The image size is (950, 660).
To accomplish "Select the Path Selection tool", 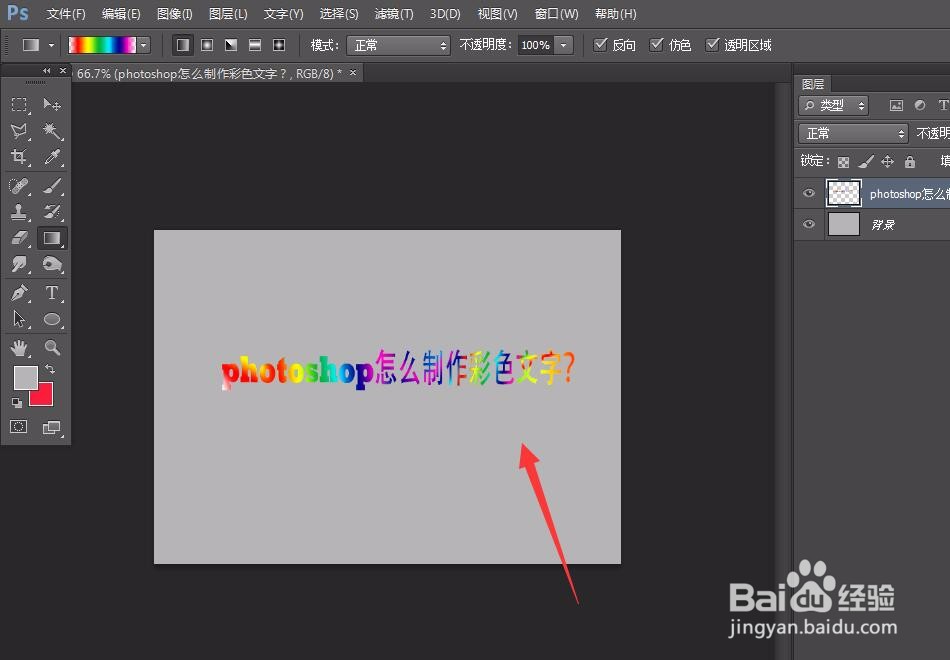I will click(x=19, y=319).
